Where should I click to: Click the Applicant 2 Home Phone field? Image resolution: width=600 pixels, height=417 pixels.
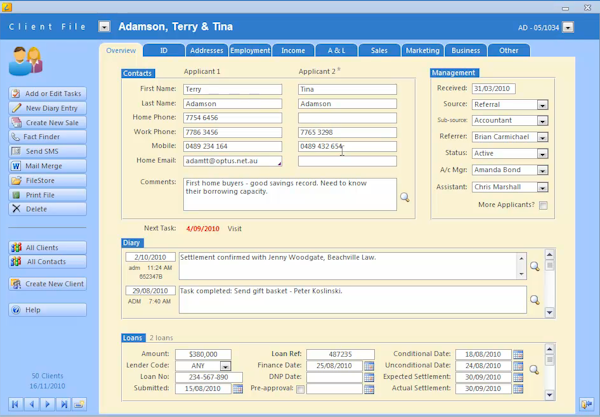pos(347,118)
